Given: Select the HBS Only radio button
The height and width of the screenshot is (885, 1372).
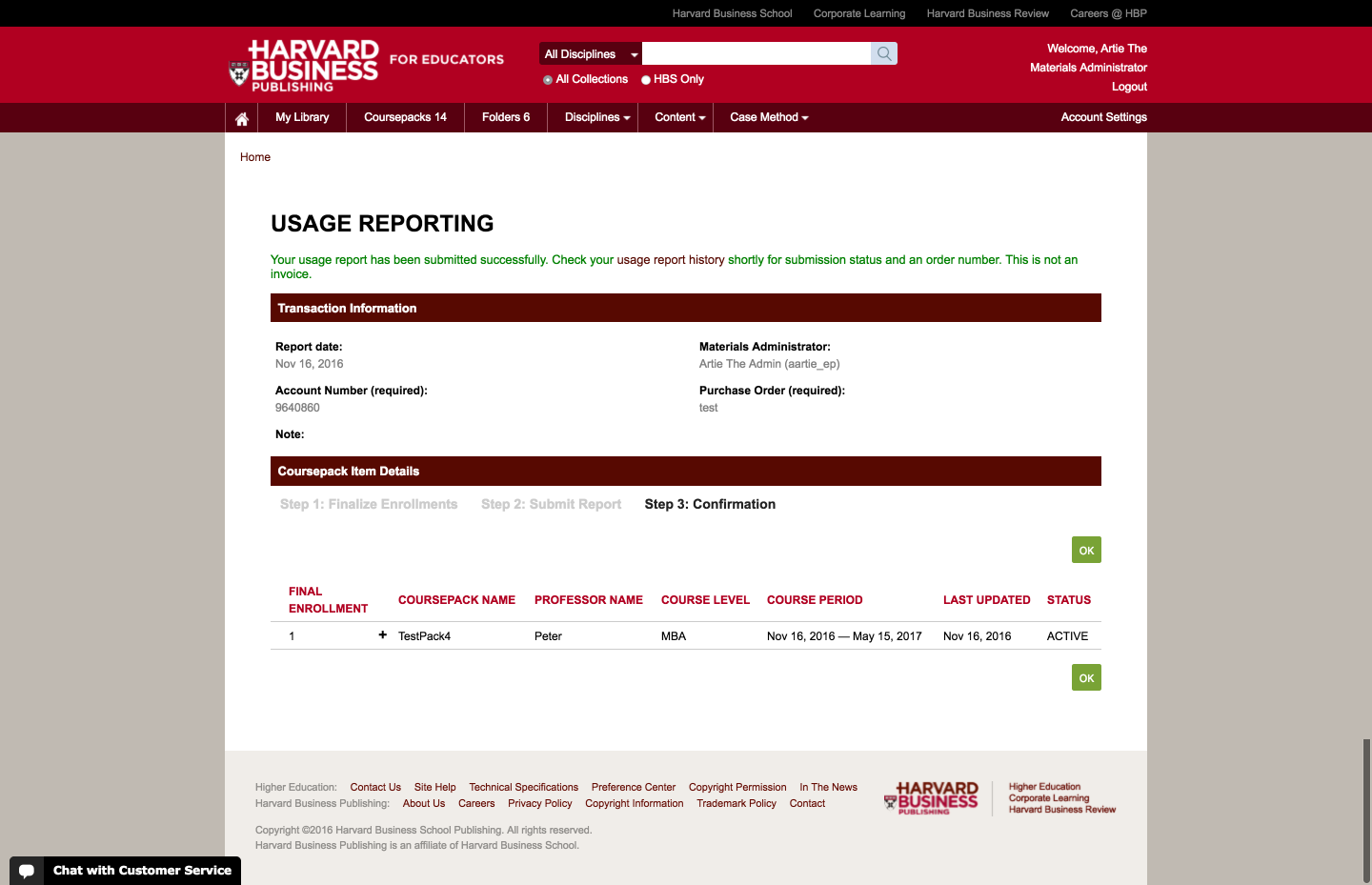Looking at the screenshot, I should coord(646,80).
